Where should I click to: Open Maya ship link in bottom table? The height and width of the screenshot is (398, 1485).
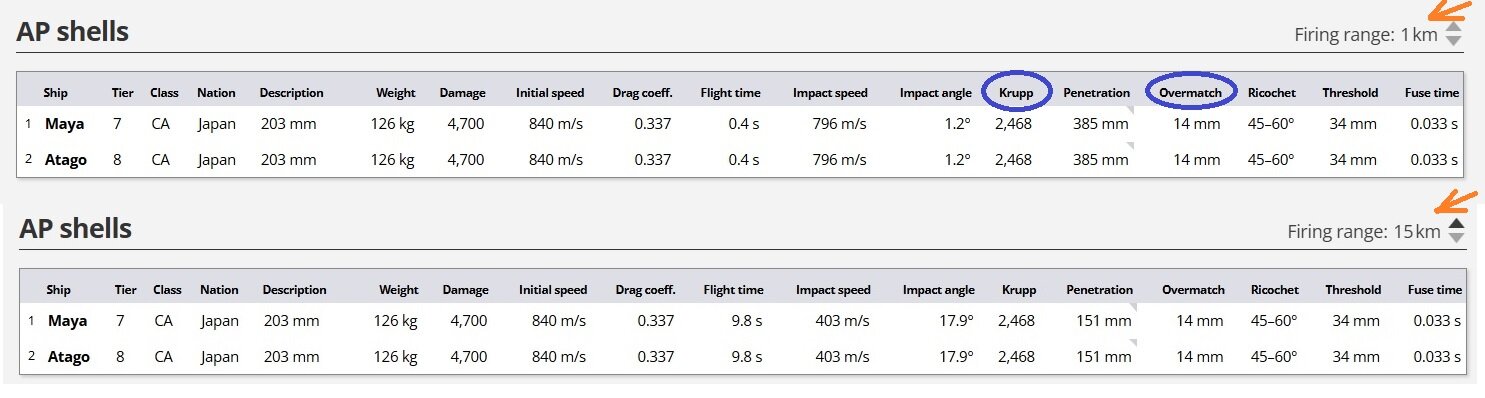click(67, 321)
